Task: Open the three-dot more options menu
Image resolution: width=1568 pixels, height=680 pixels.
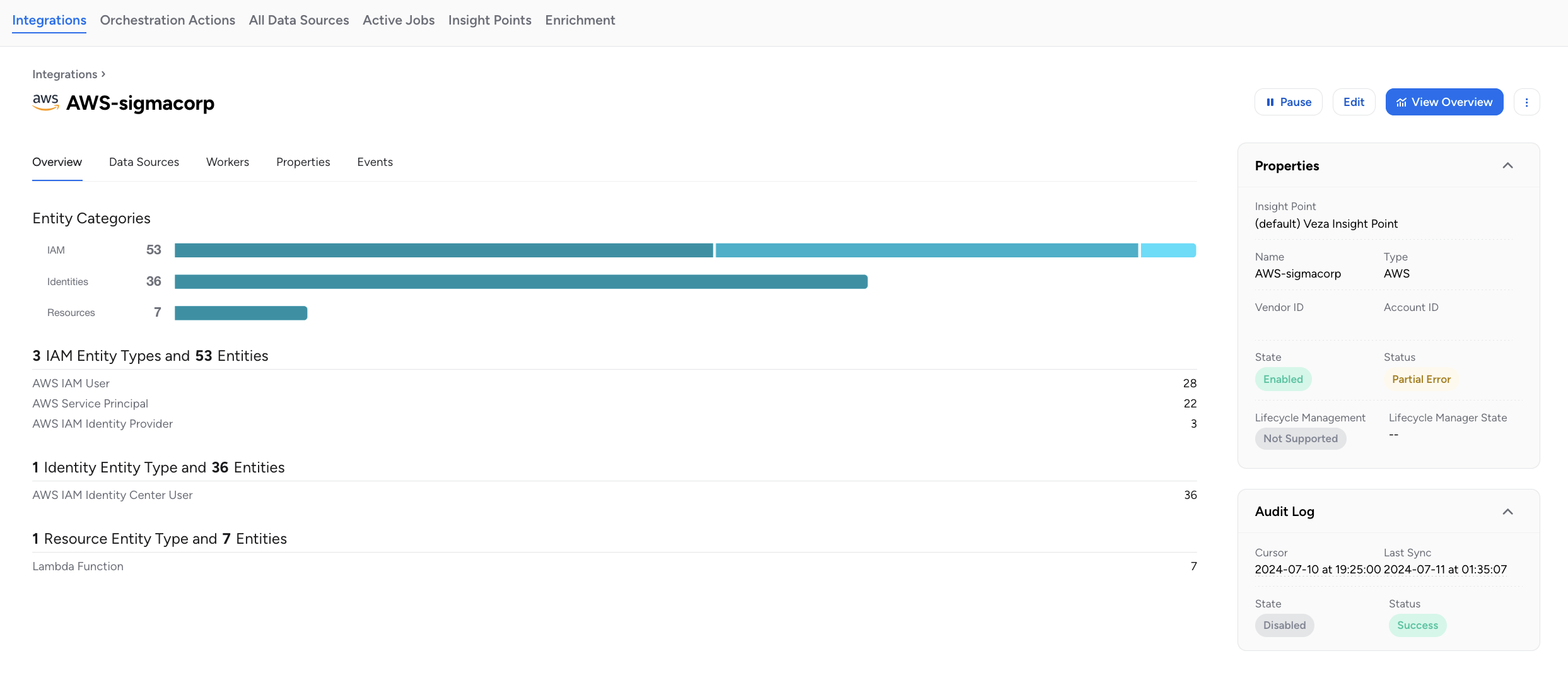Action: (x=1526, y=102)
